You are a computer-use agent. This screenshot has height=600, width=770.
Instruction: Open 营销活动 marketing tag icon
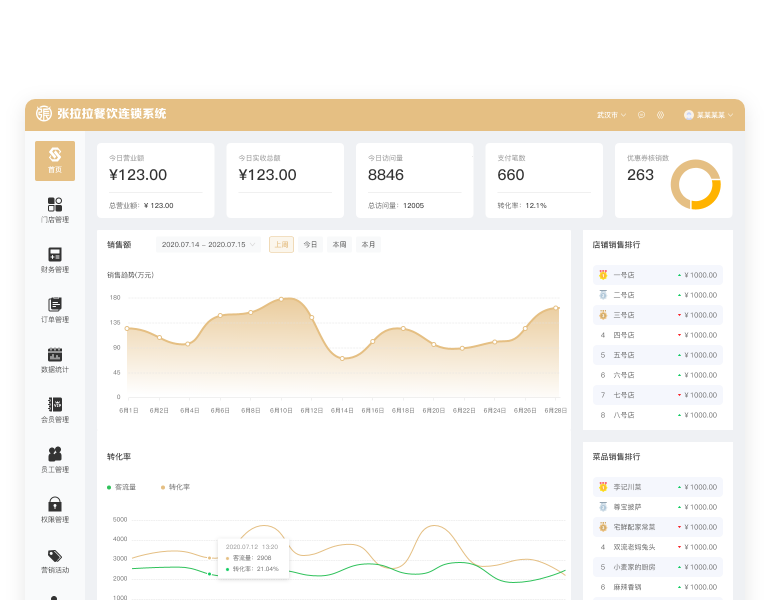tap(55, 560)
